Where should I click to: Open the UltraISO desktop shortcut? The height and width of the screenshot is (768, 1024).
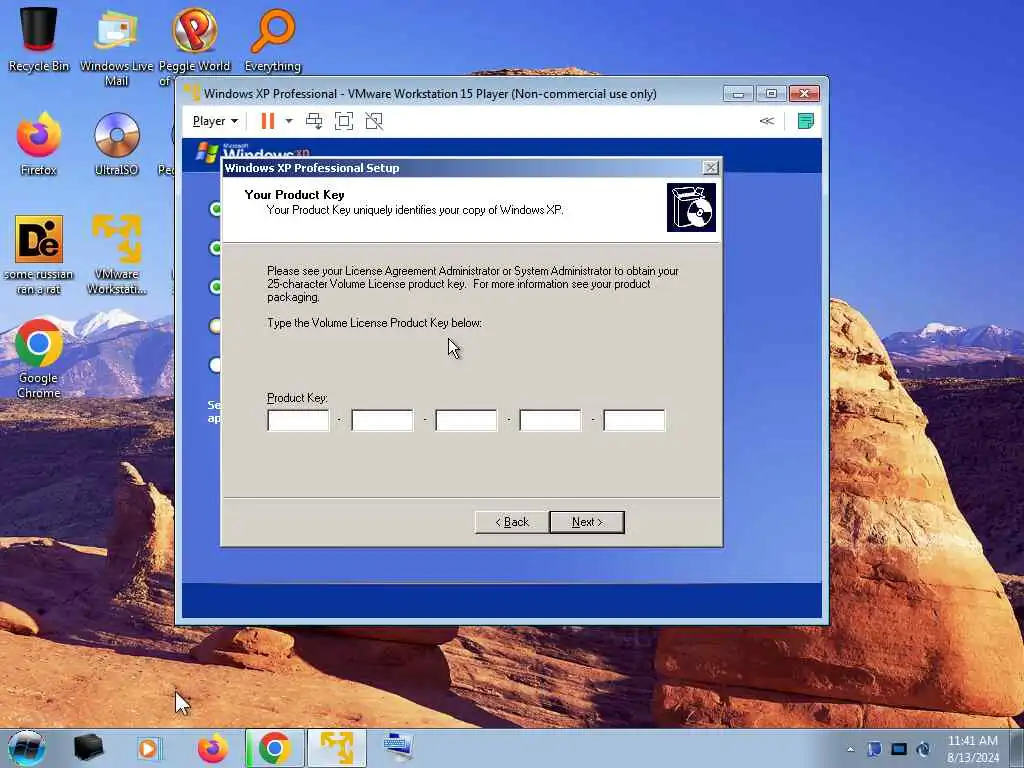pos(116,144)
